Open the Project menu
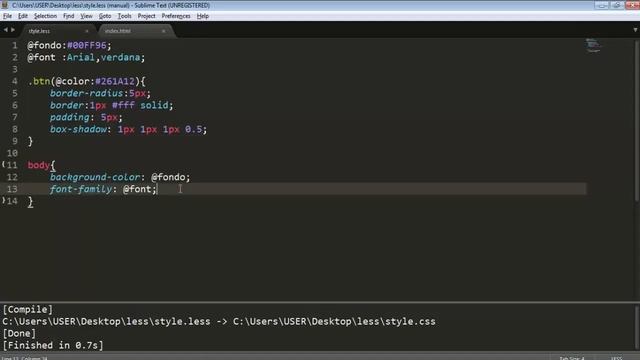 (x=147, y=16)
